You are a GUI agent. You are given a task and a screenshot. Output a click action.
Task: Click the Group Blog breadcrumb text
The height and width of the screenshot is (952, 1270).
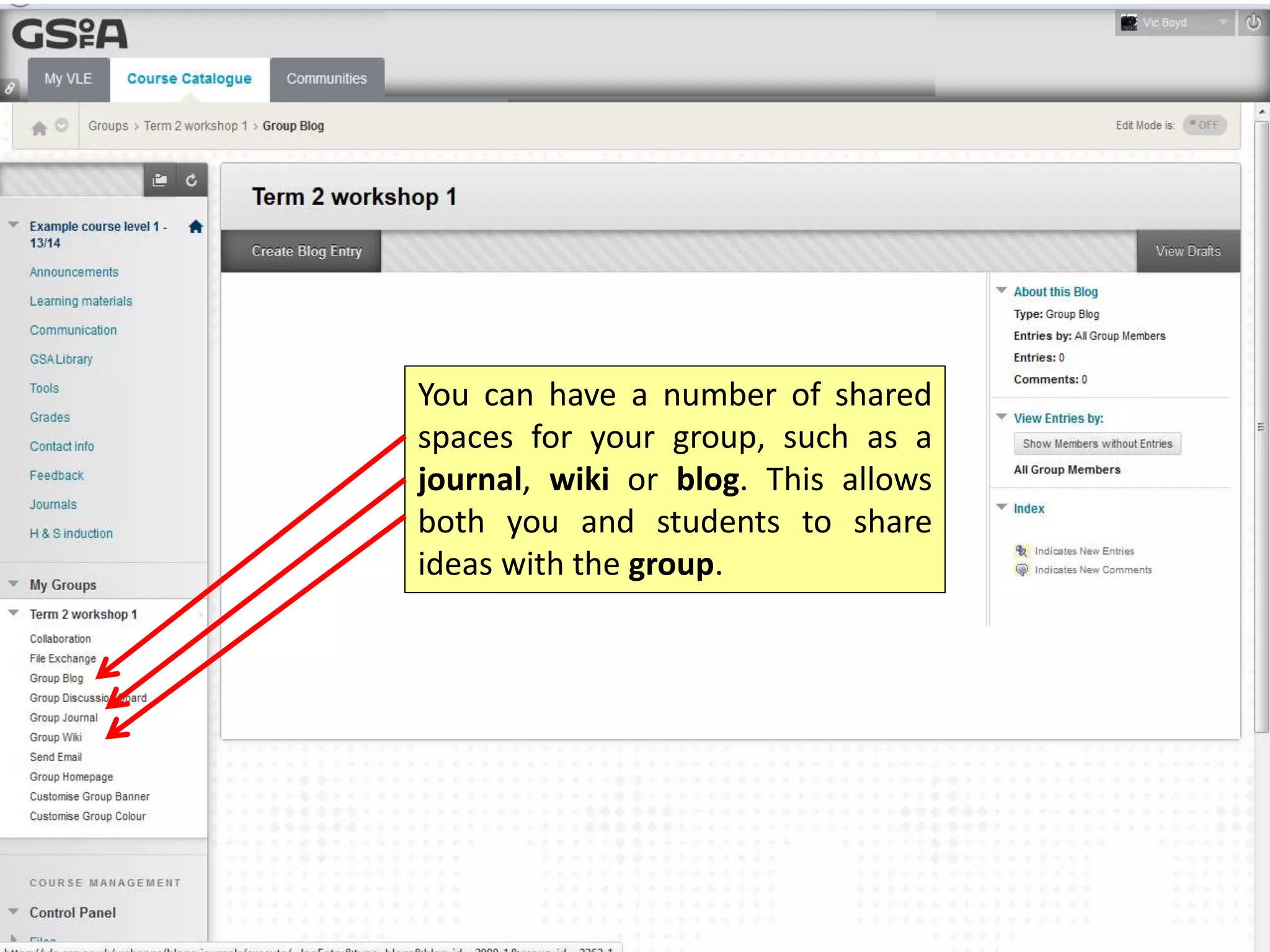(x=293, y=126)
